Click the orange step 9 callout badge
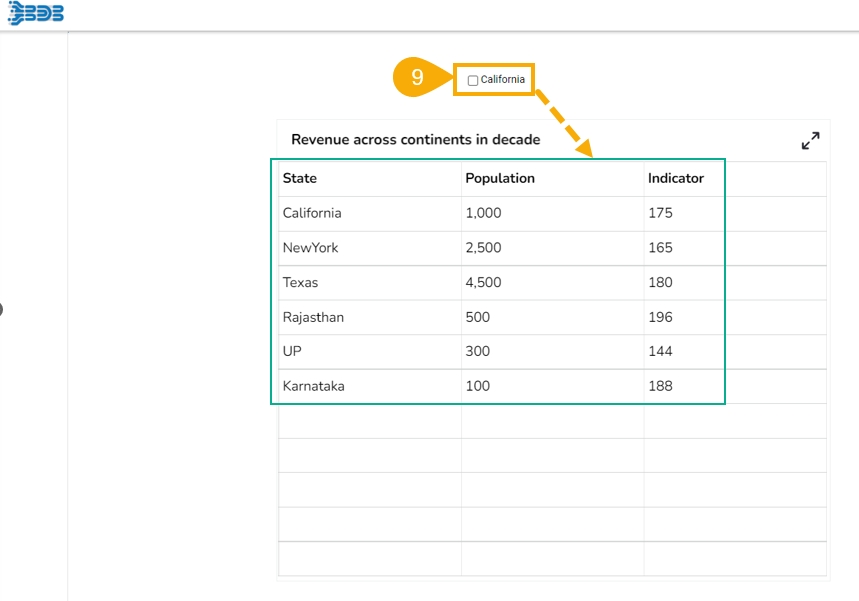Viewport: 859px width, 601px height. [x=418, y=78]
